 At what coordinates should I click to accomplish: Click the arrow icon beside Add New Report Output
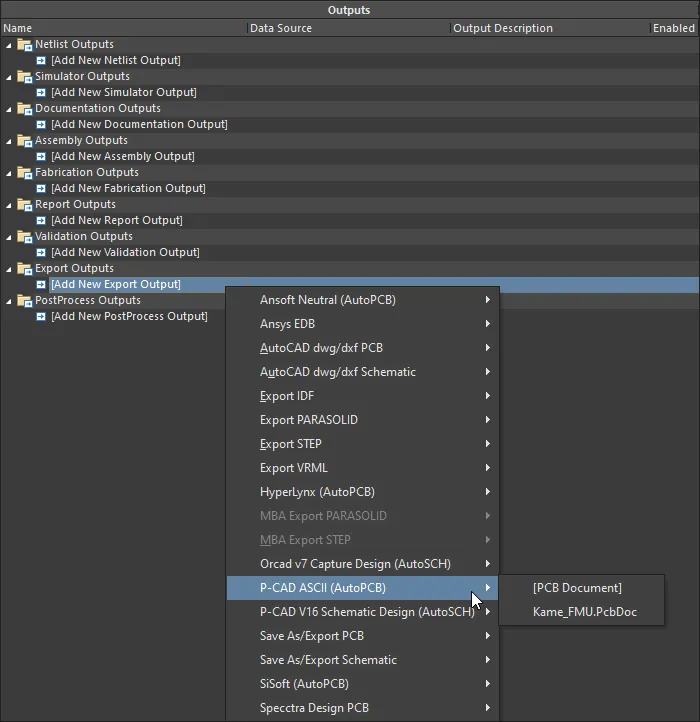tap(41, 221)
